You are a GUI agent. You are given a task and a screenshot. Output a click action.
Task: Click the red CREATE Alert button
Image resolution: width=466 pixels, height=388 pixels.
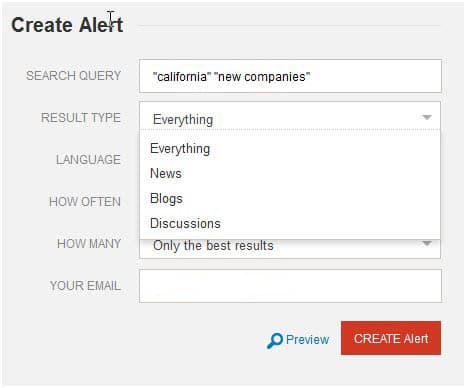pos(391,338)
